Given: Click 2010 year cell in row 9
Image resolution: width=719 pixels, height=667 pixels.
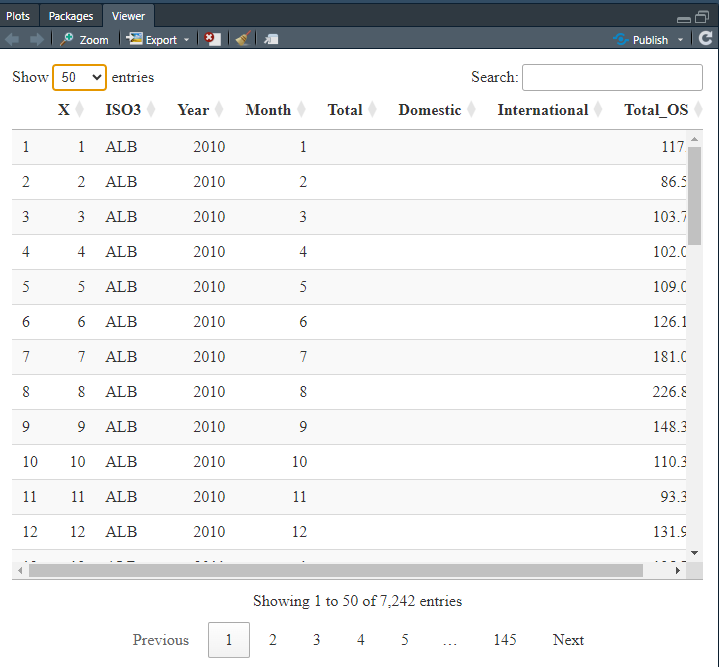Looking at the screenshot, I should coord(209,427).
